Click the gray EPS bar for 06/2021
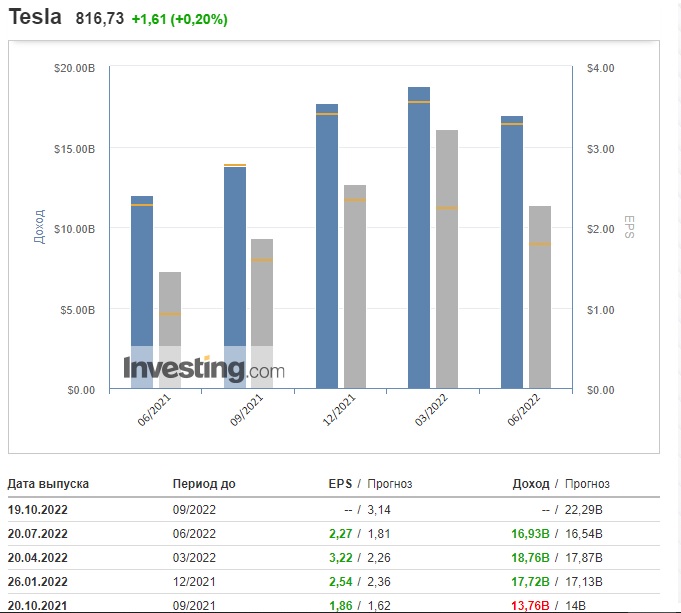Viewport: 681px width, 613px height. pos(170,330)
